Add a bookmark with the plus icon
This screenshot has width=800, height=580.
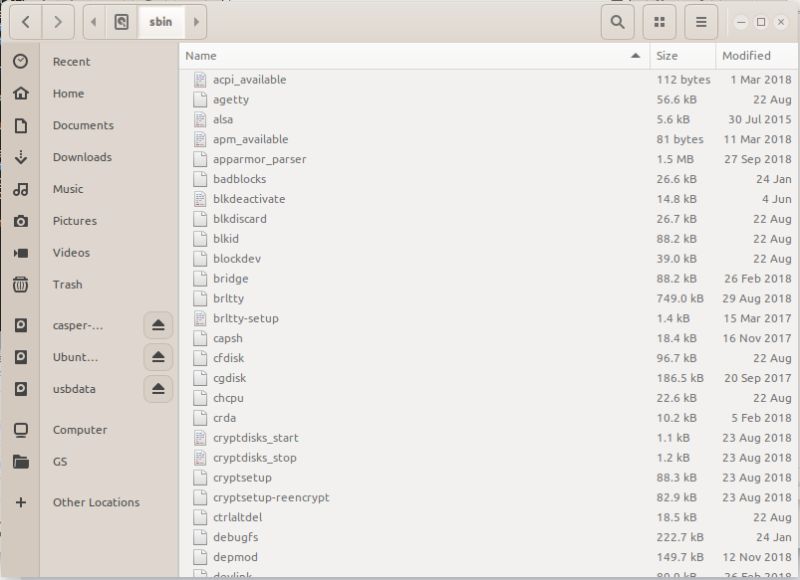pyautogui.click(x=21, y=502)
